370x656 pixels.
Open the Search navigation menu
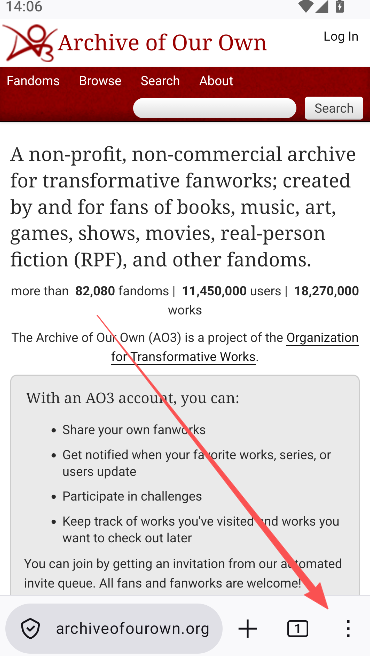(160, 80)
